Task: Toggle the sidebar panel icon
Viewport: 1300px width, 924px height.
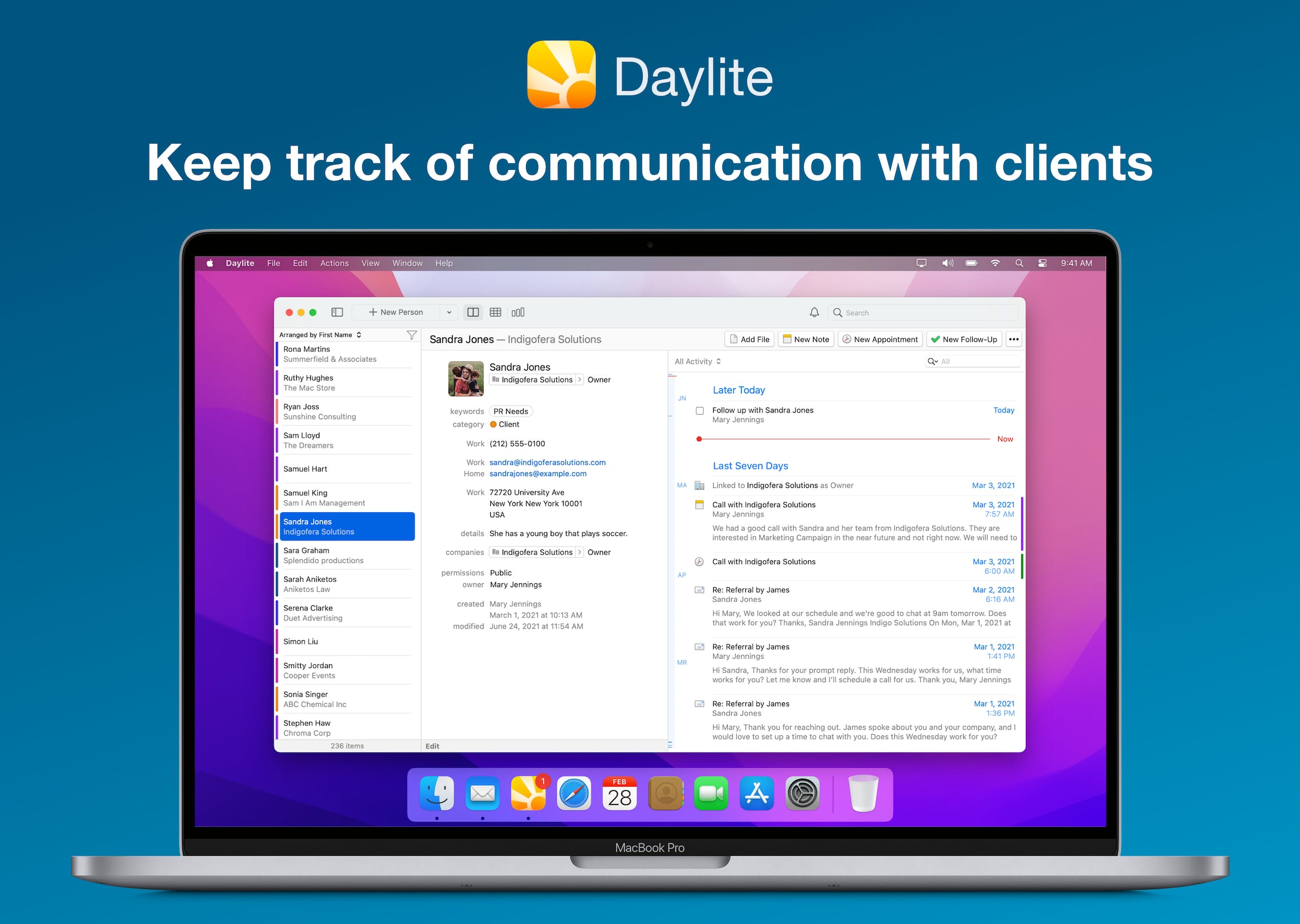Action: pyautogui.click(x=337, y=312)
